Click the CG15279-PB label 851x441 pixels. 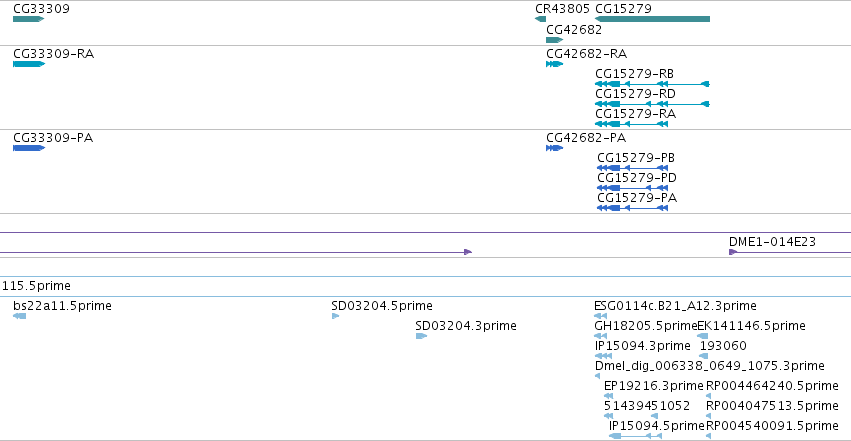pos(636,158)
